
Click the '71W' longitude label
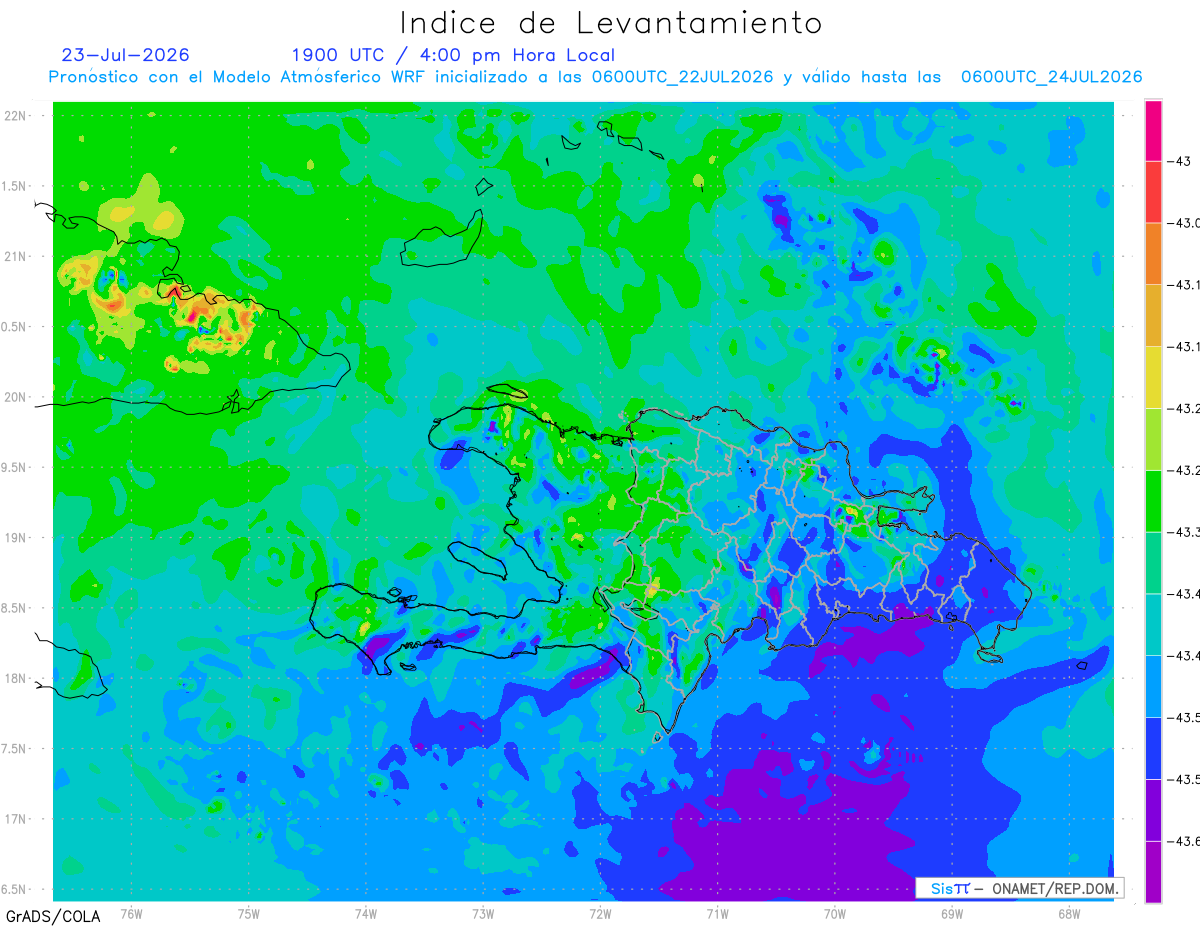tap(717, 913)
